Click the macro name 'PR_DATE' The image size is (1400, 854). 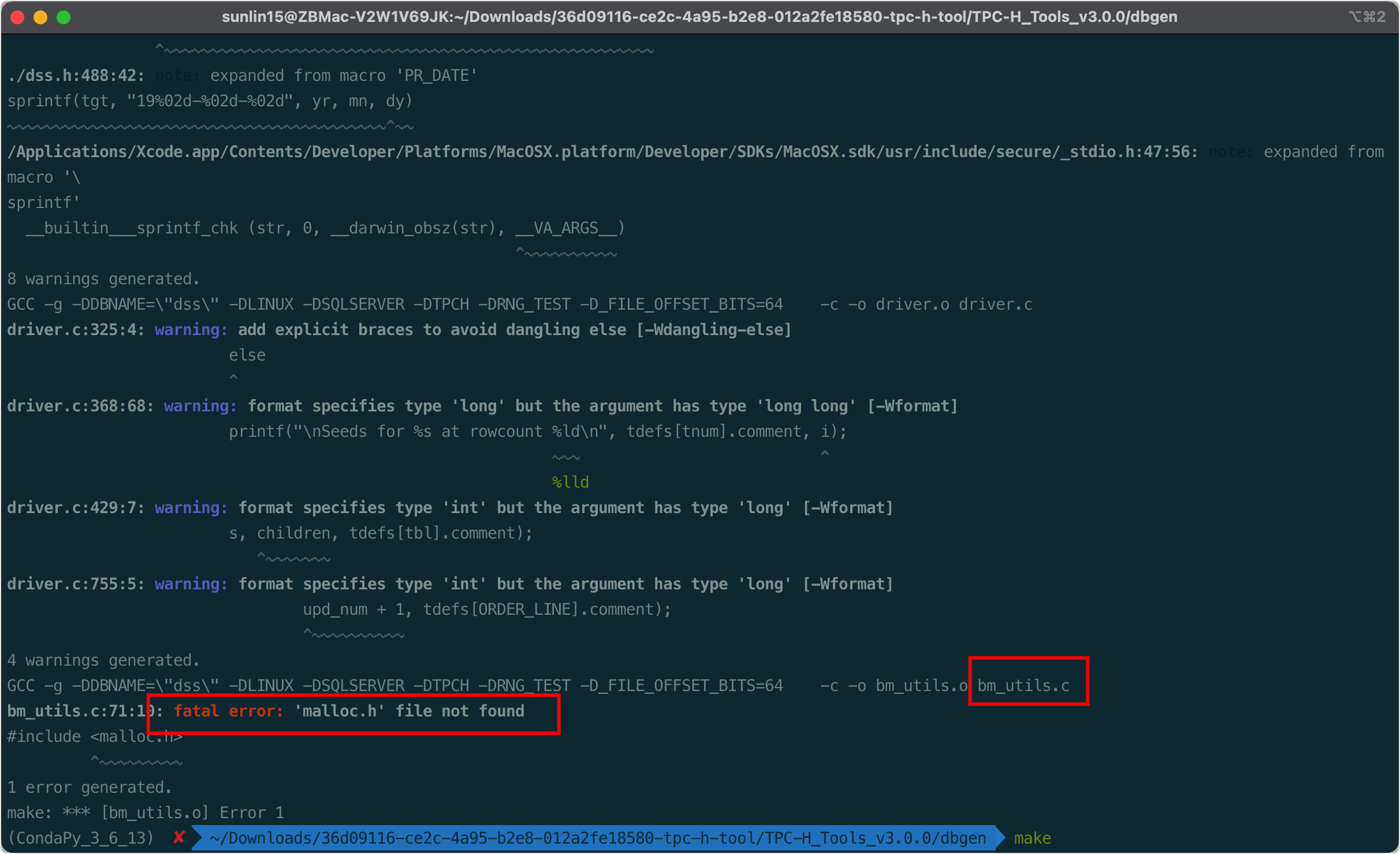(x=437, y=75)
